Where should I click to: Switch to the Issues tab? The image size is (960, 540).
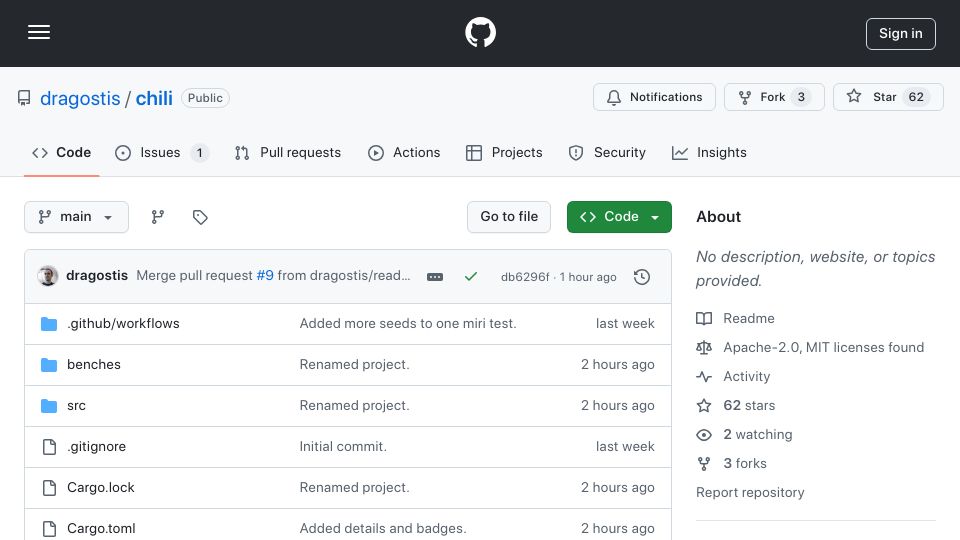coord(162,152)
